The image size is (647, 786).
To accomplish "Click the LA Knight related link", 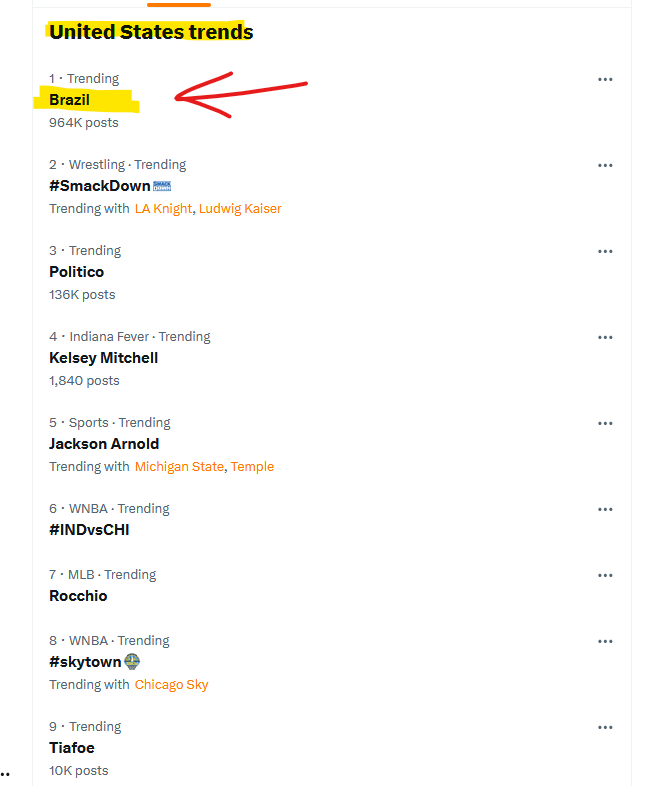I will click(163, 209).
